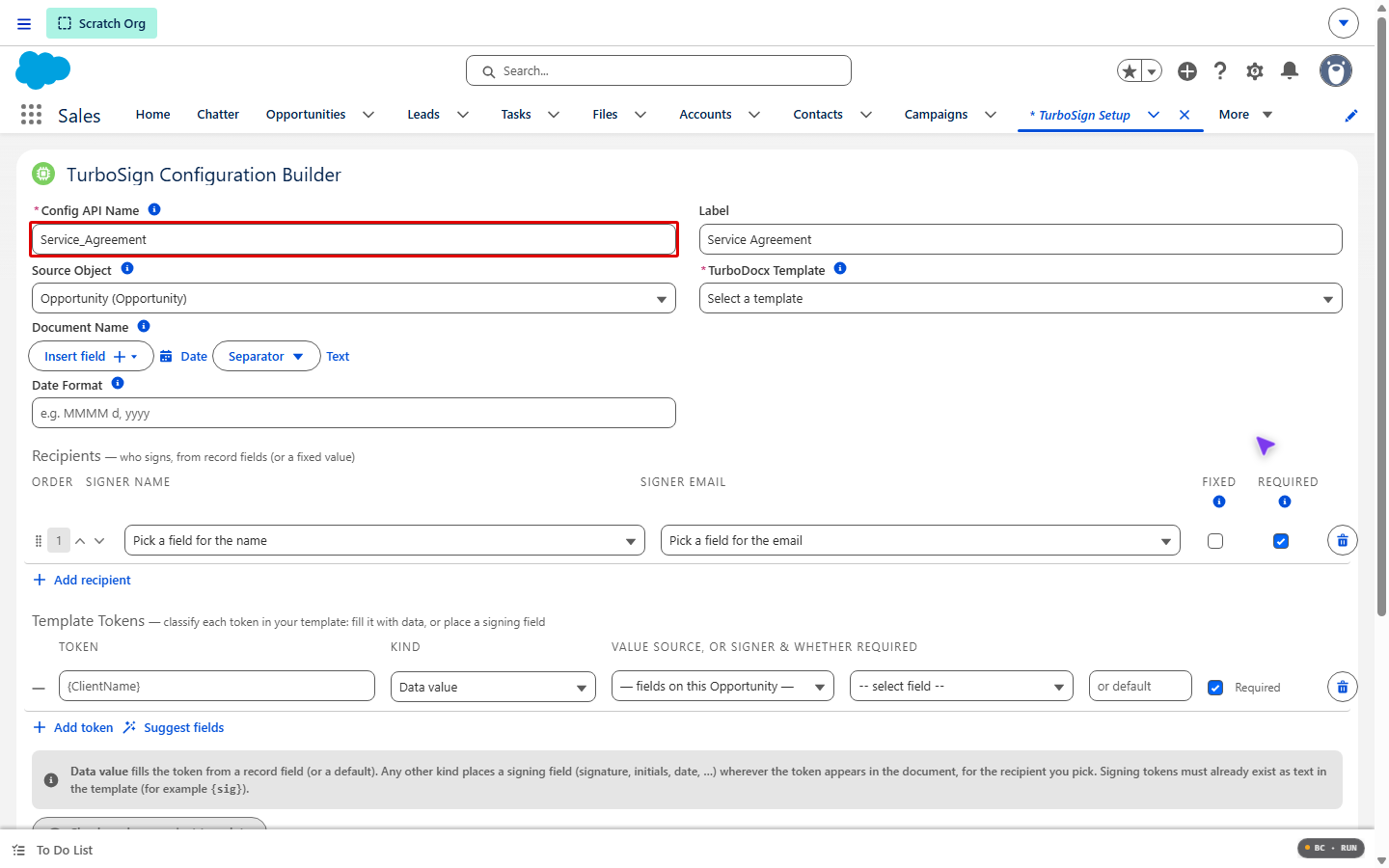Focus the or default input
The width and height of the screenshot is (1389, 868).
click(x=1140, y=686)
